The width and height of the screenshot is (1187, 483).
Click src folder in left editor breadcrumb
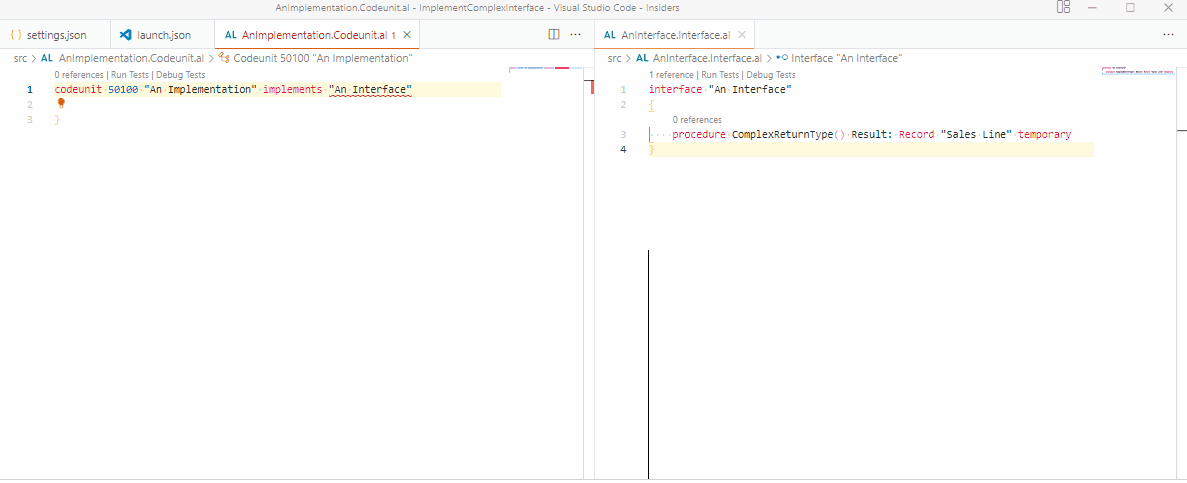tap(20, 58)
